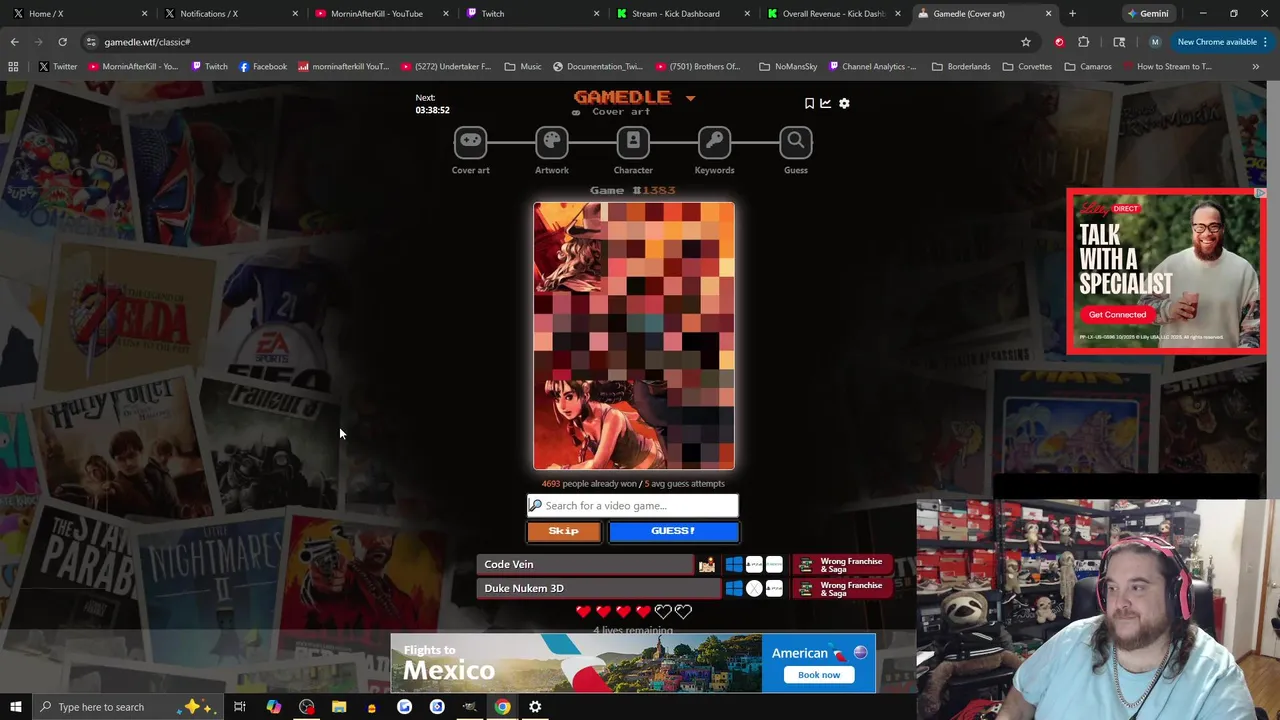Click the address bar URL gamedle.wtf
This screenshot has width=1280, height=720.
click(147, 42)
